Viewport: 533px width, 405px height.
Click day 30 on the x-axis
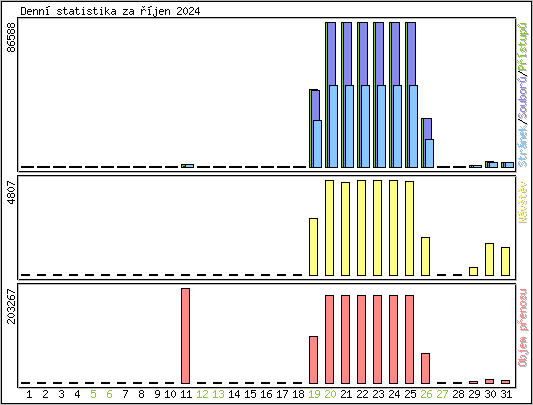tap(490, 394)
